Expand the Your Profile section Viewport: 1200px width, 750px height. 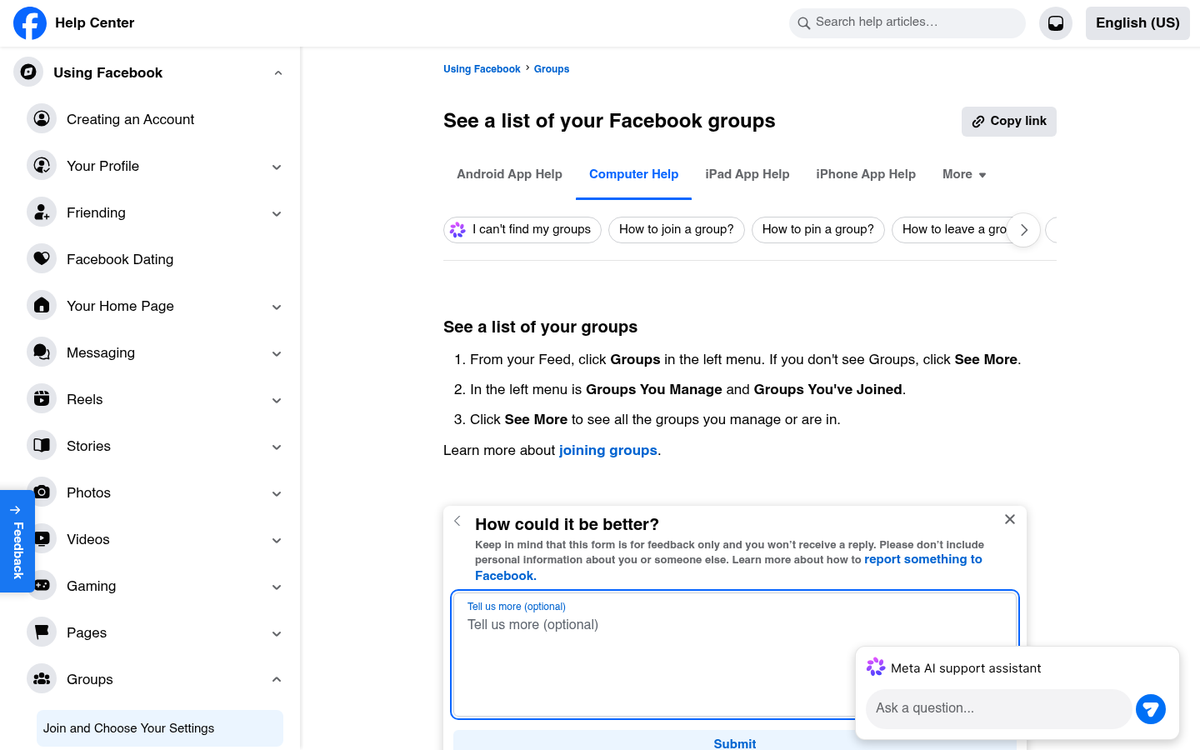[276, 166]
